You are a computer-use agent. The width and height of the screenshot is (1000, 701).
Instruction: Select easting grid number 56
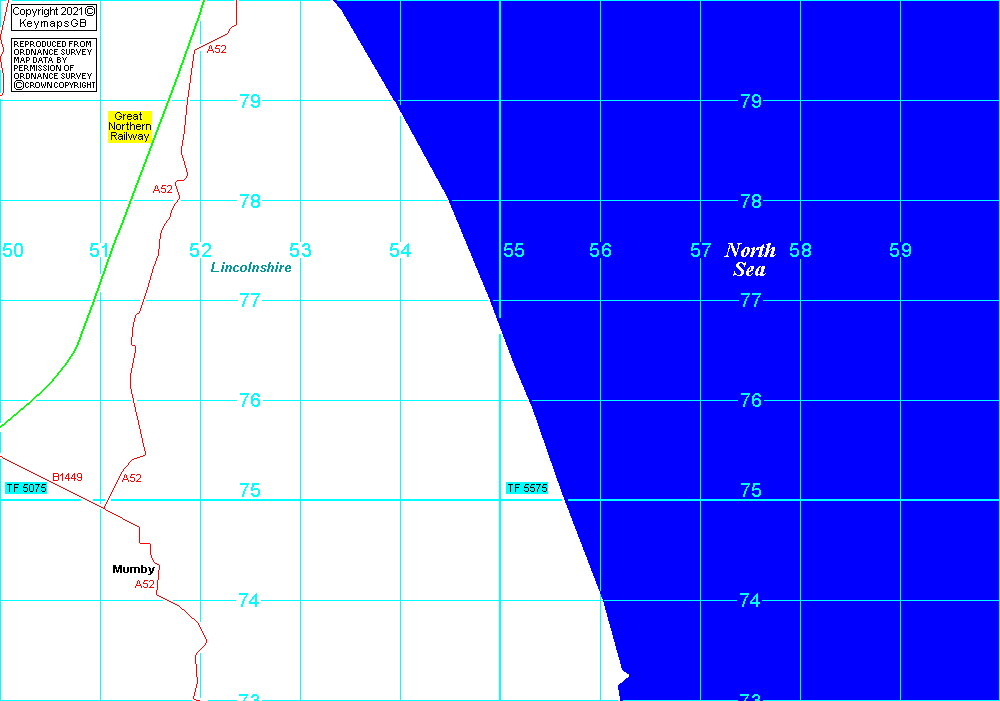point(600,250)
